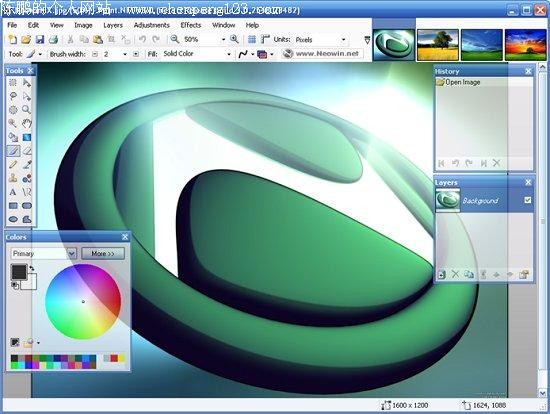This screenshot has width=550, height=414.
Task: Select the Pencil tool
Action: (13, 165)
